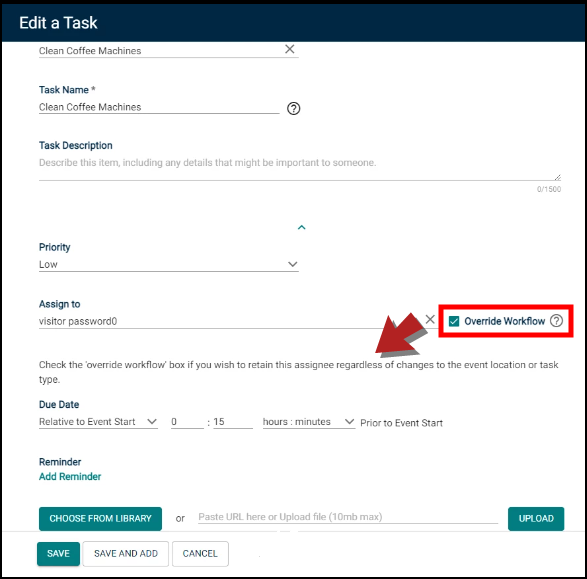Edit the Task Name text field
Image resolution: width=587 pixels, height=579 pixels.
coord(159,107)
